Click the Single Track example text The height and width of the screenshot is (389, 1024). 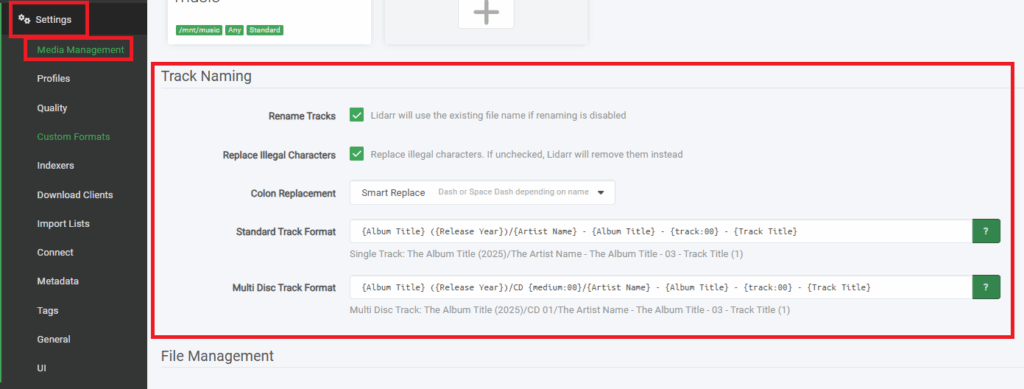(546, 254)
